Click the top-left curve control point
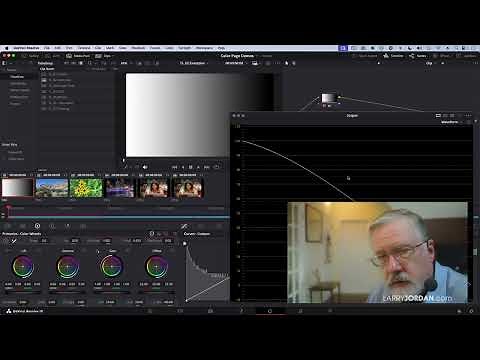Screen dimensions: 480x360 (185, 244)
